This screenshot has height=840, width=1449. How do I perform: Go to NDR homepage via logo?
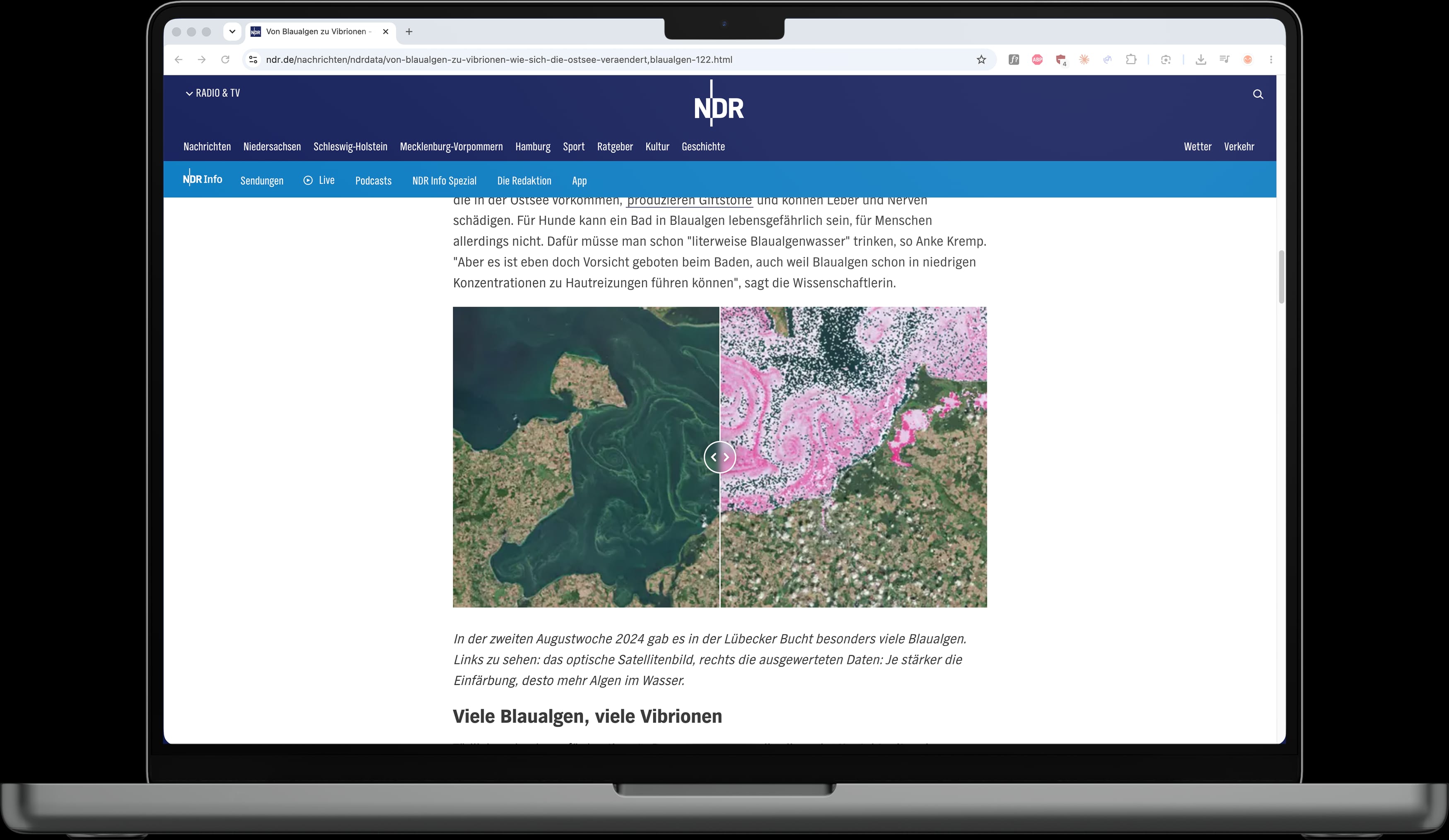(719, 104)
